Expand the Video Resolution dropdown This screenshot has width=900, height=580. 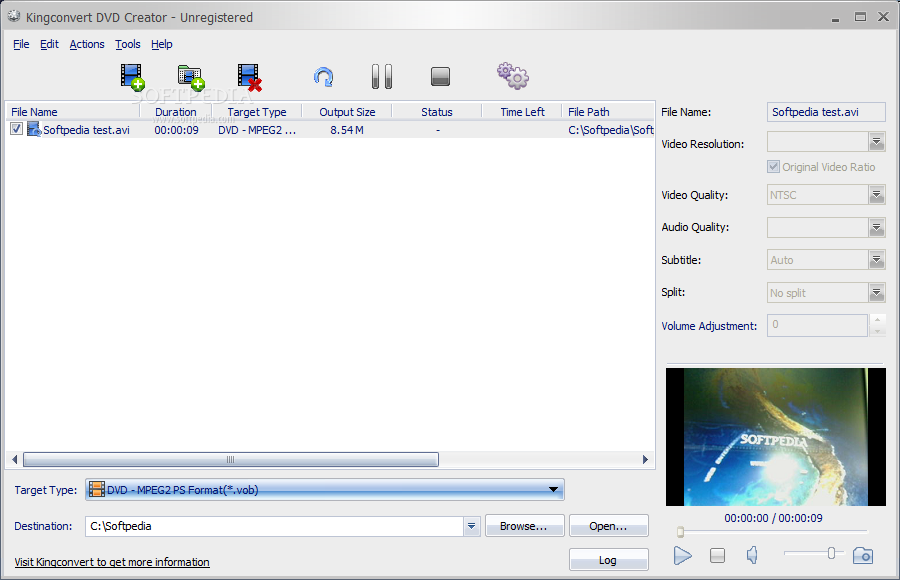pyautogui.click(x=876, y=141)
